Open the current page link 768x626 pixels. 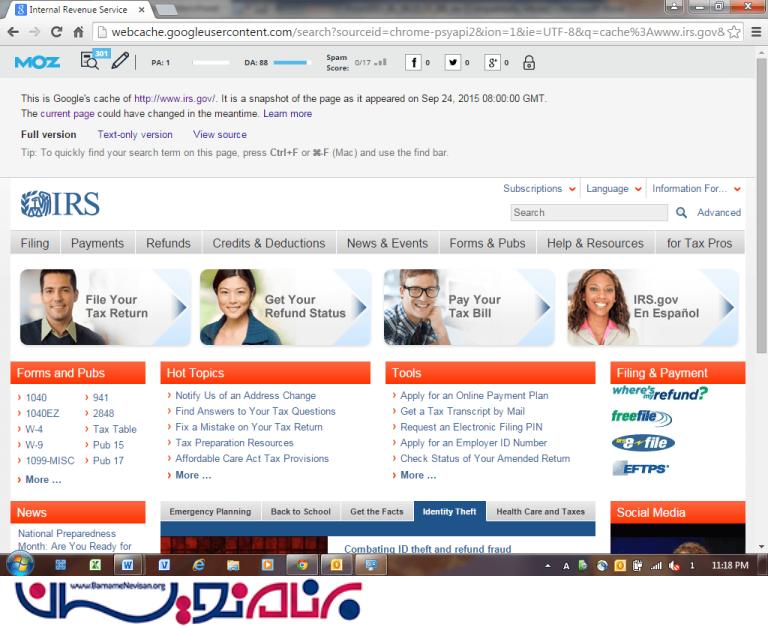point(67,114)
